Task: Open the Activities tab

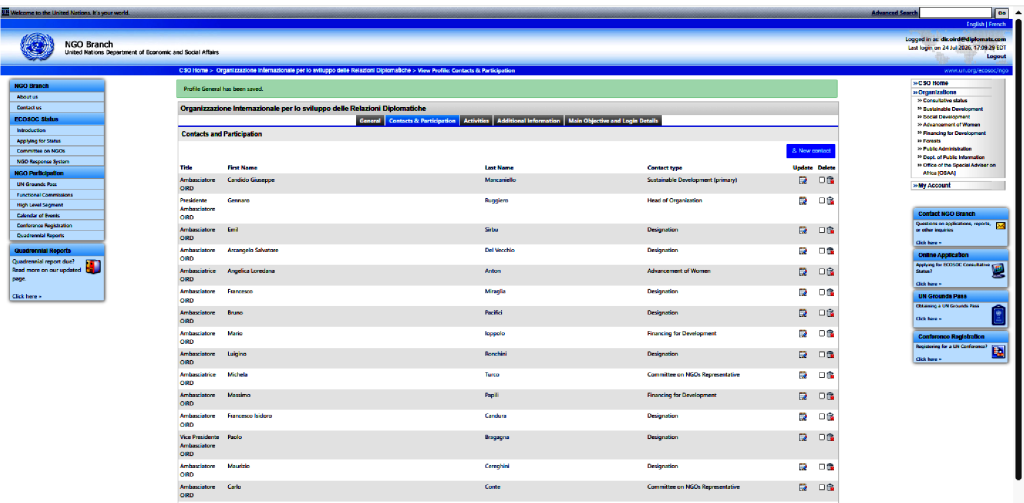Action: [x=476, y=121]
